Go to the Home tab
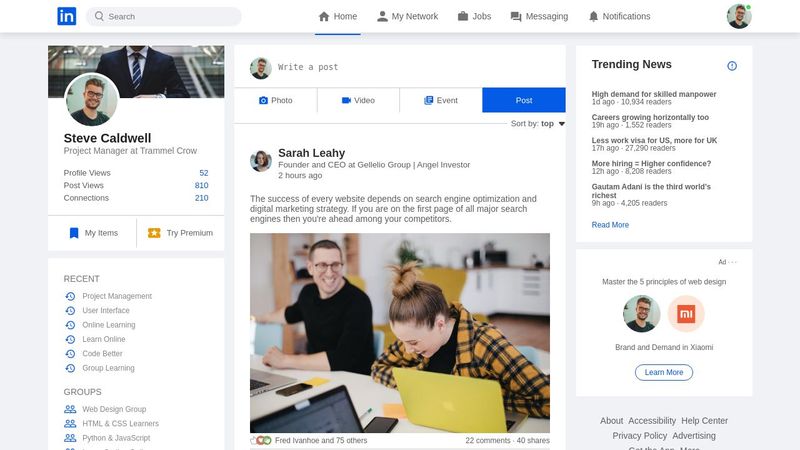Viewport: 800px width, 450px height. click(x=338, y=16)
